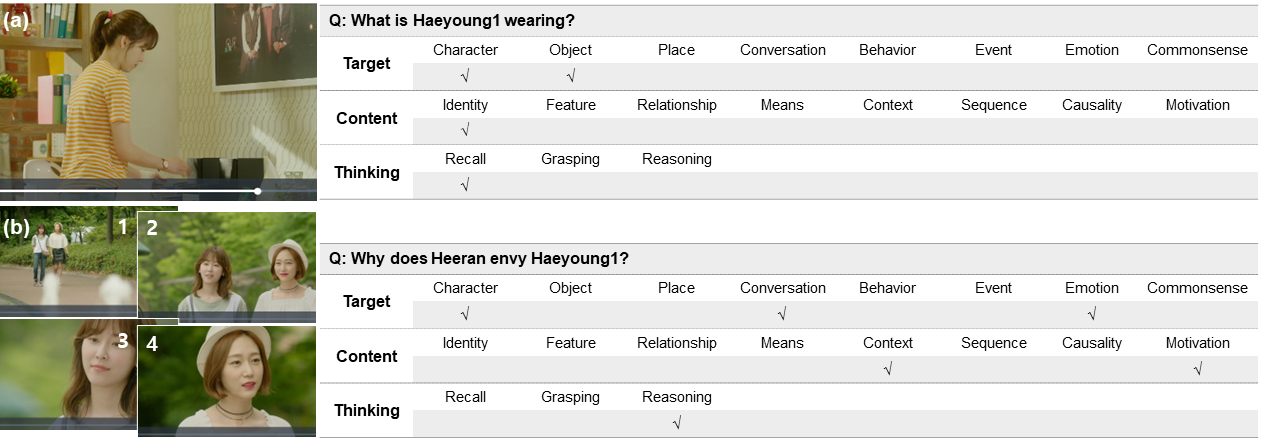Uncheck Context mark for the Heeran question
Image resolution: width=1263 pixels, height=441 pixels.
pos(888,369)
